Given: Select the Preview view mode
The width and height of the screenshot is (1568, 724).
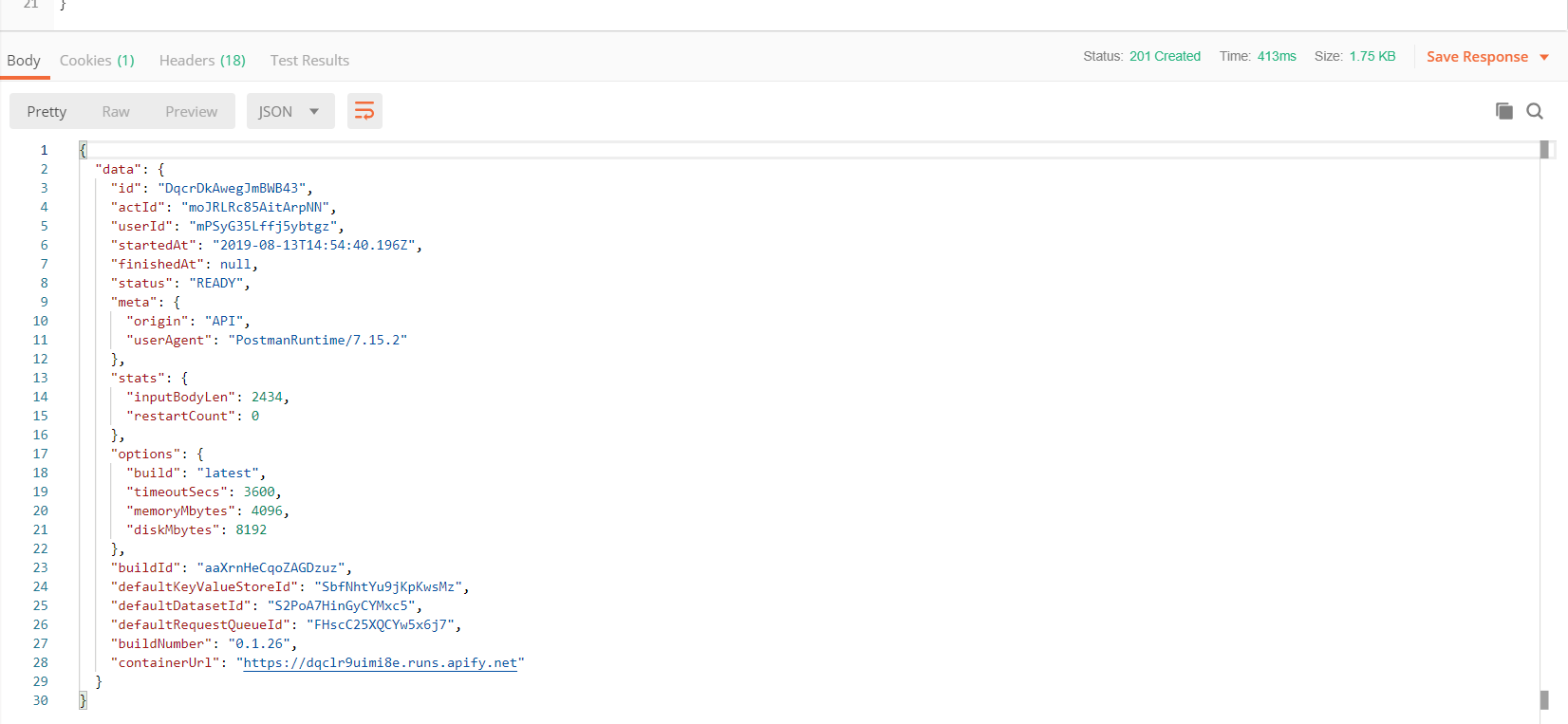Looking at the screenshot, I should (191, 111).
